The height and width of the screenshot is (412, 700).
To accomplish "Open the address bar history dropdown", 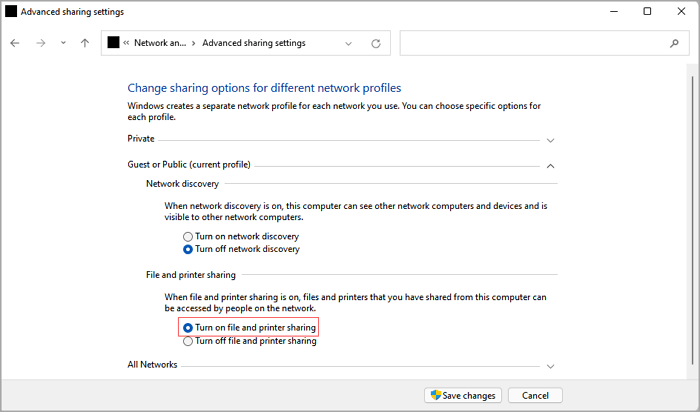I will click(348, 44).
